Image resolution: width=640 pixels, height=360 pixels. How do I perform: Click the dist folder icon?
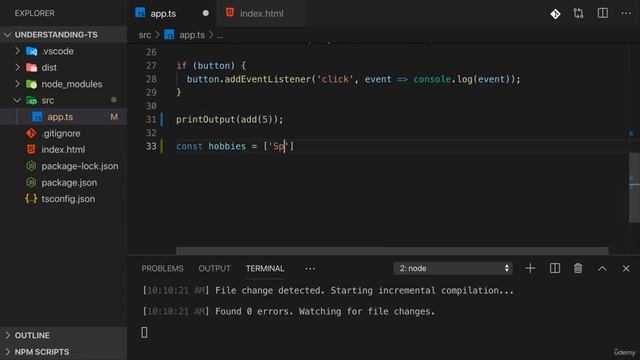31,68
